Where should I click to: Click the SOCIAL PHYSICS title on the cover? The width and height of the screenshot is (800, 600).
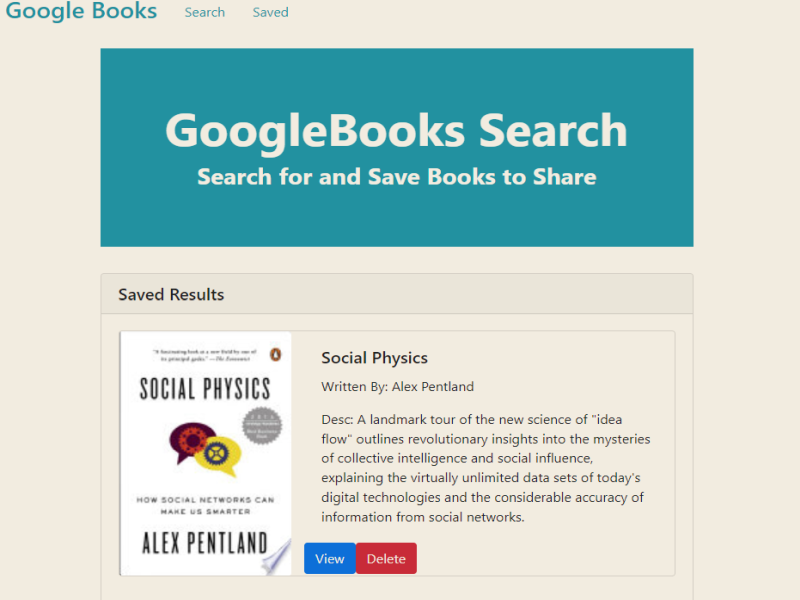205,389
